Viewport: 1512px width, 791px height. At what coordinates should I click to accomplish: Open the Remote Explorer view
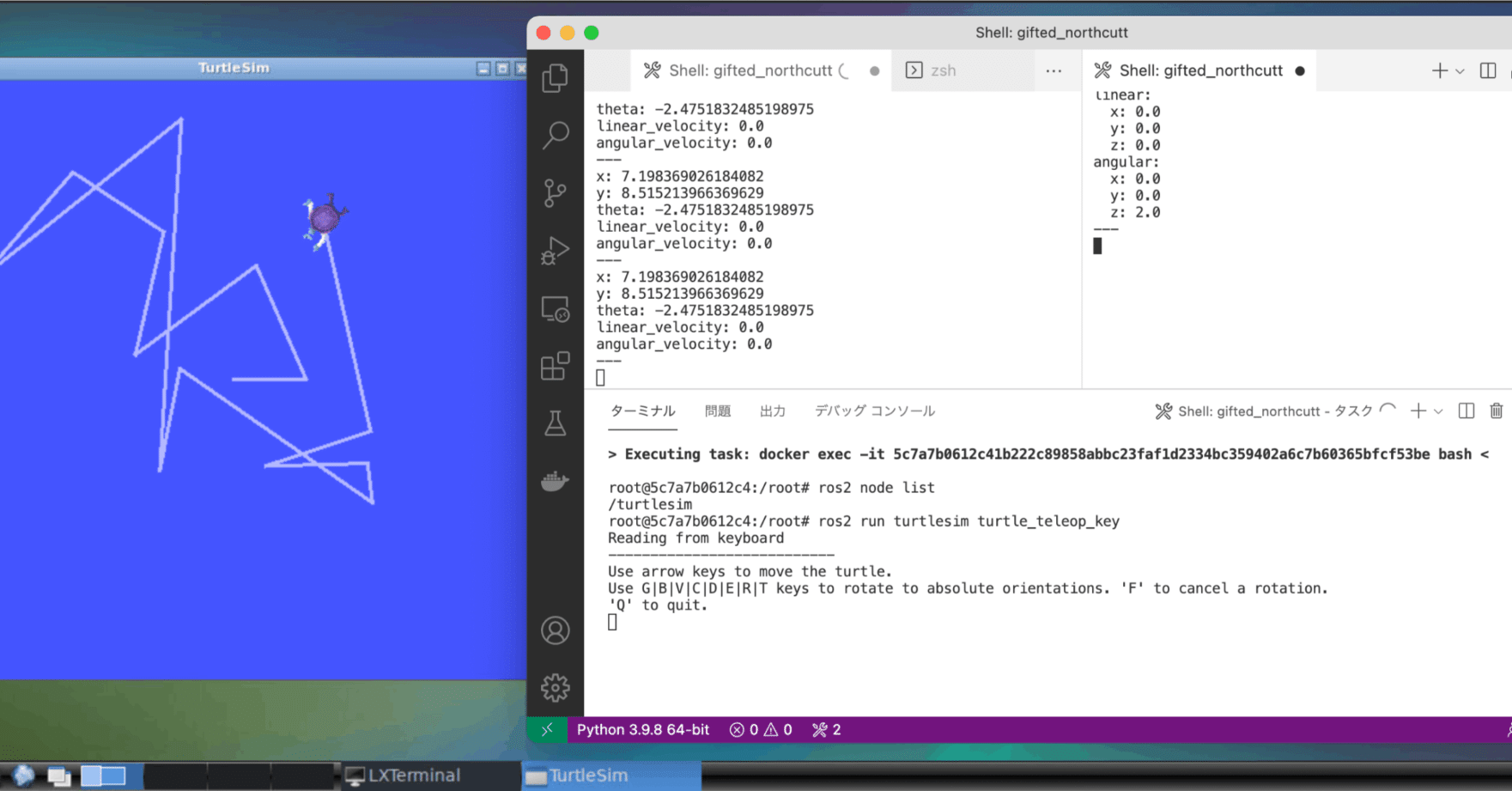[556, 311]
